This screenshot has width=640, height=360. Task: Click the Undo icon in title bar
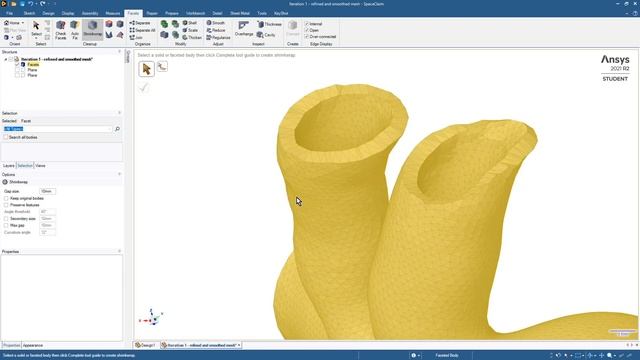(31, 4)
